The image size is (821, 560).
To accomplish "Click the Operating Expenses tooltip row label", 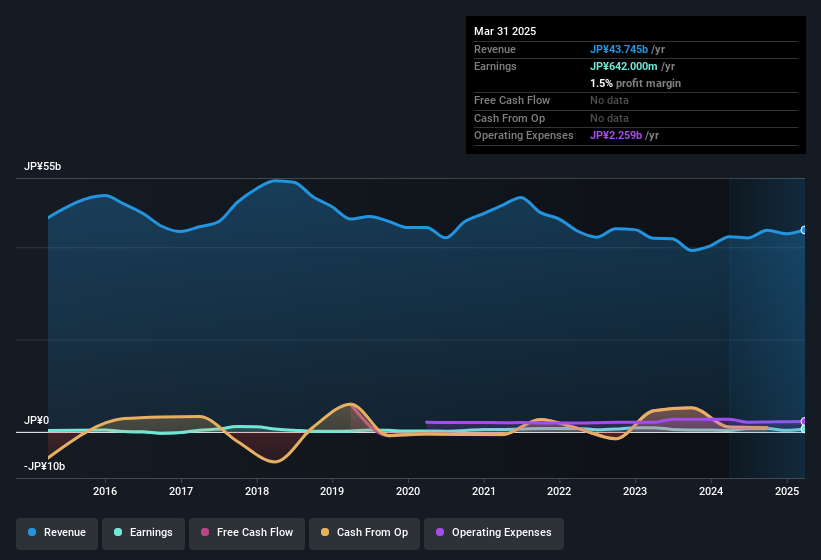I will [x=524, y=136].
